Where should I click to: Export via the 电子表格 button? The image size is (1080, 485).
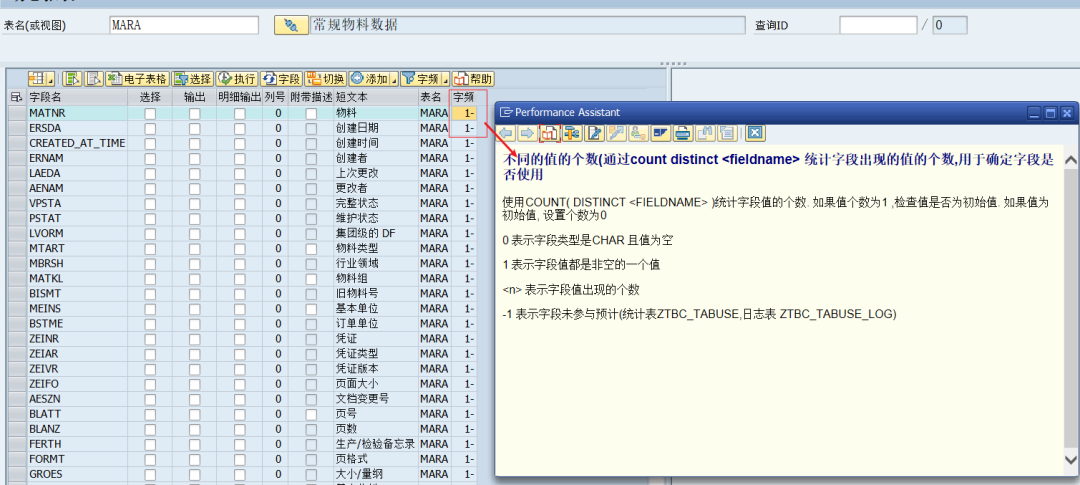click(x=136, y=79)
